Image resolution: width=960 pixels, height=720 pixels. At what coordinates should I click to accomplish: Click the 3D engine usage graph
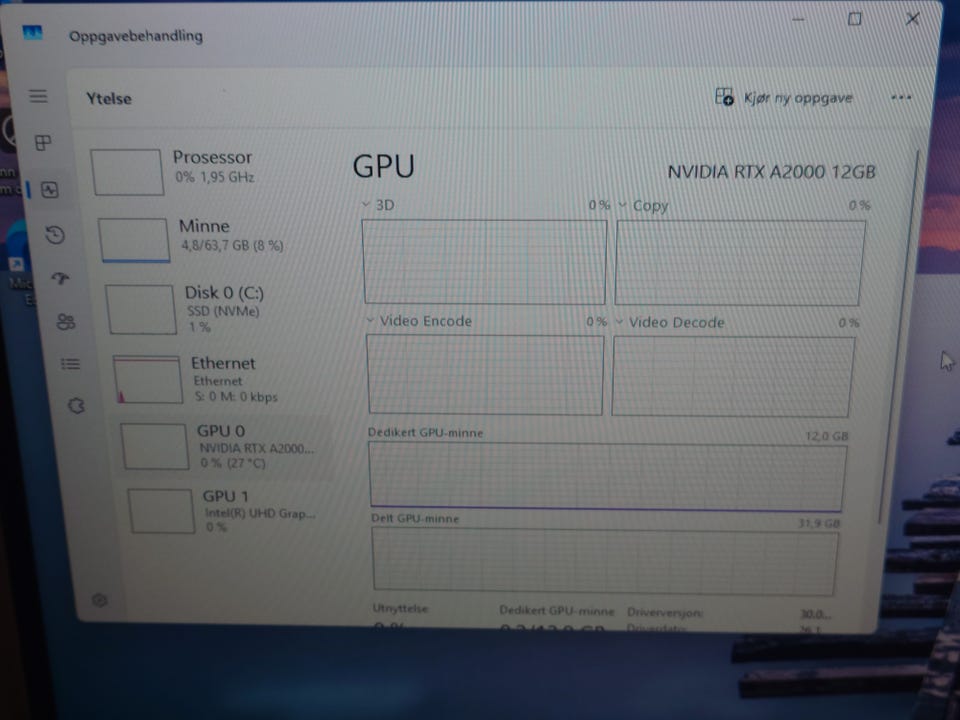[484, 262]
